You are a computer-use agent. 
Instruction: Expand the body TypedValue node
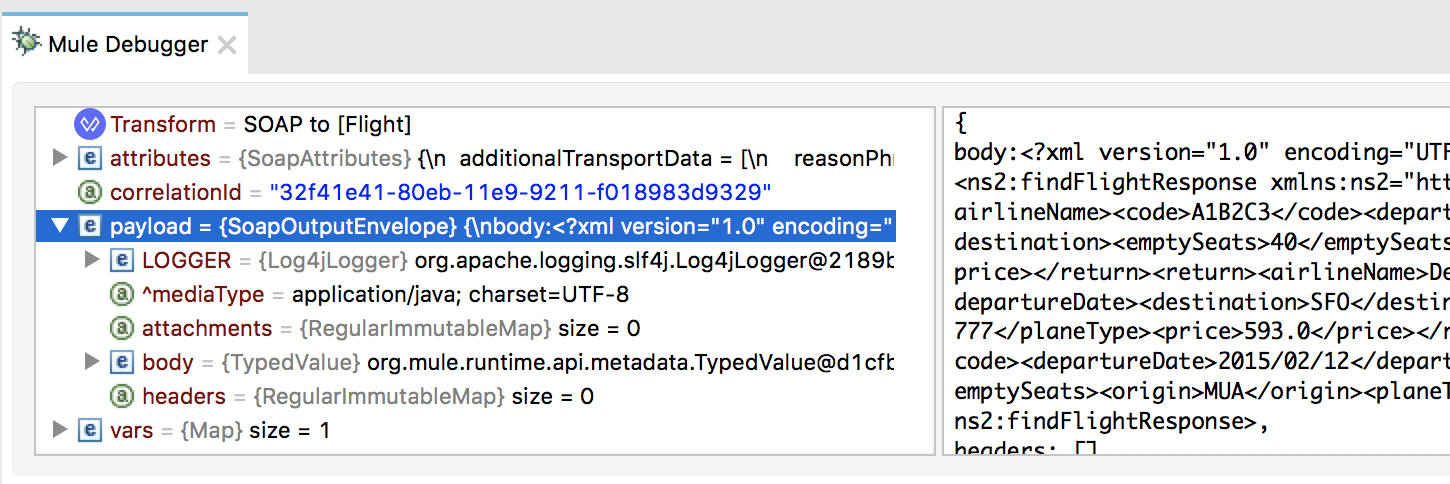coord(92,362)
